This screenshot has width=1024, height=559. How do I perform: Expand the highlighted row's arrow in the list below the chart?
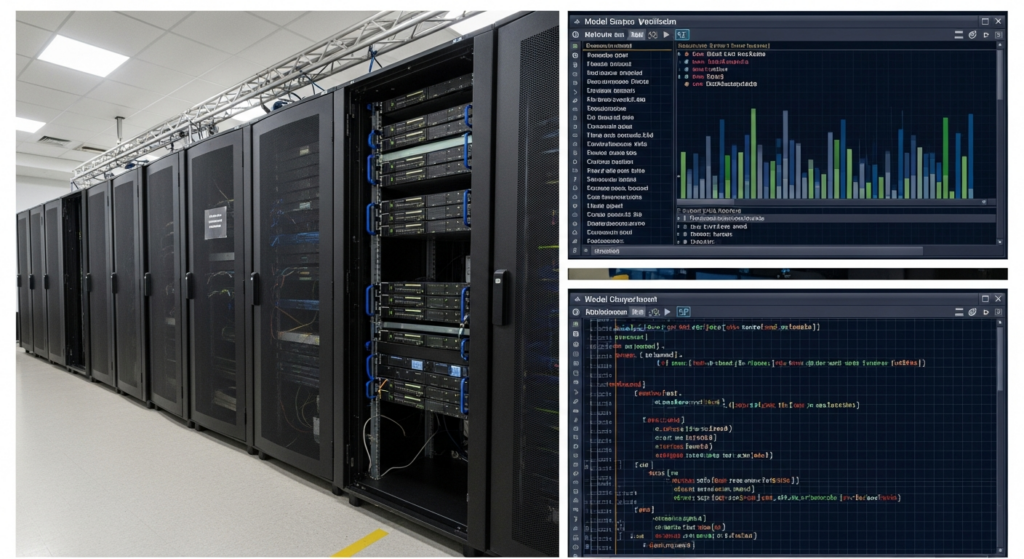[679, 219]
